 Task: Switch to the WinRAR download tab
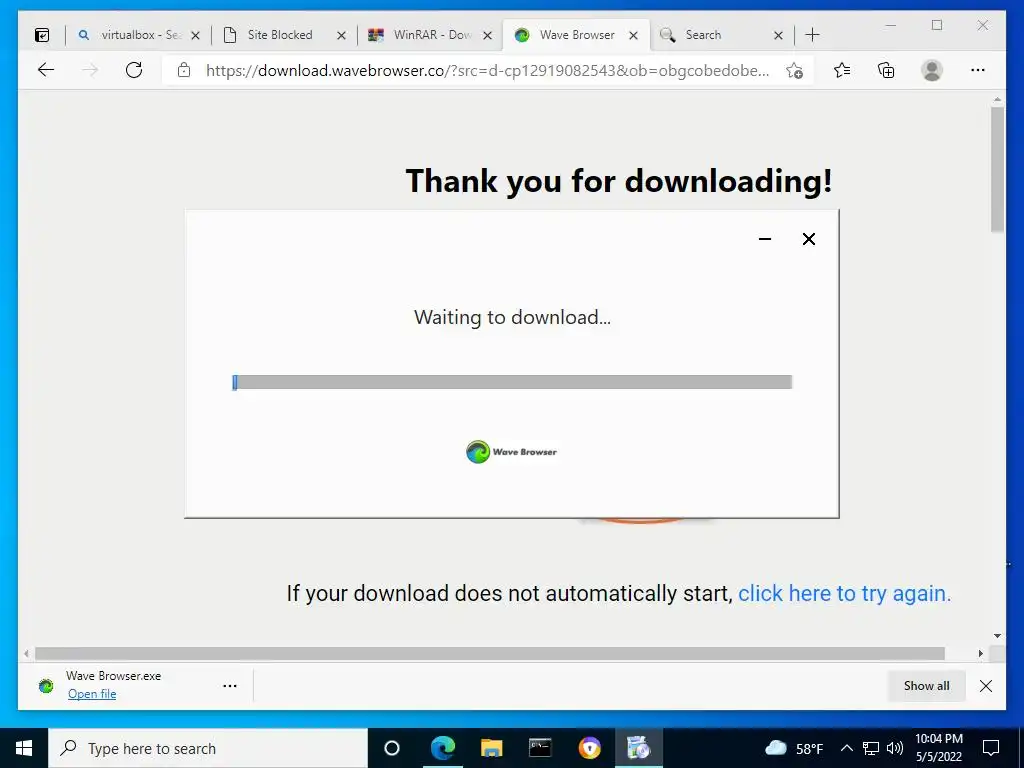(x=428, y=35)
